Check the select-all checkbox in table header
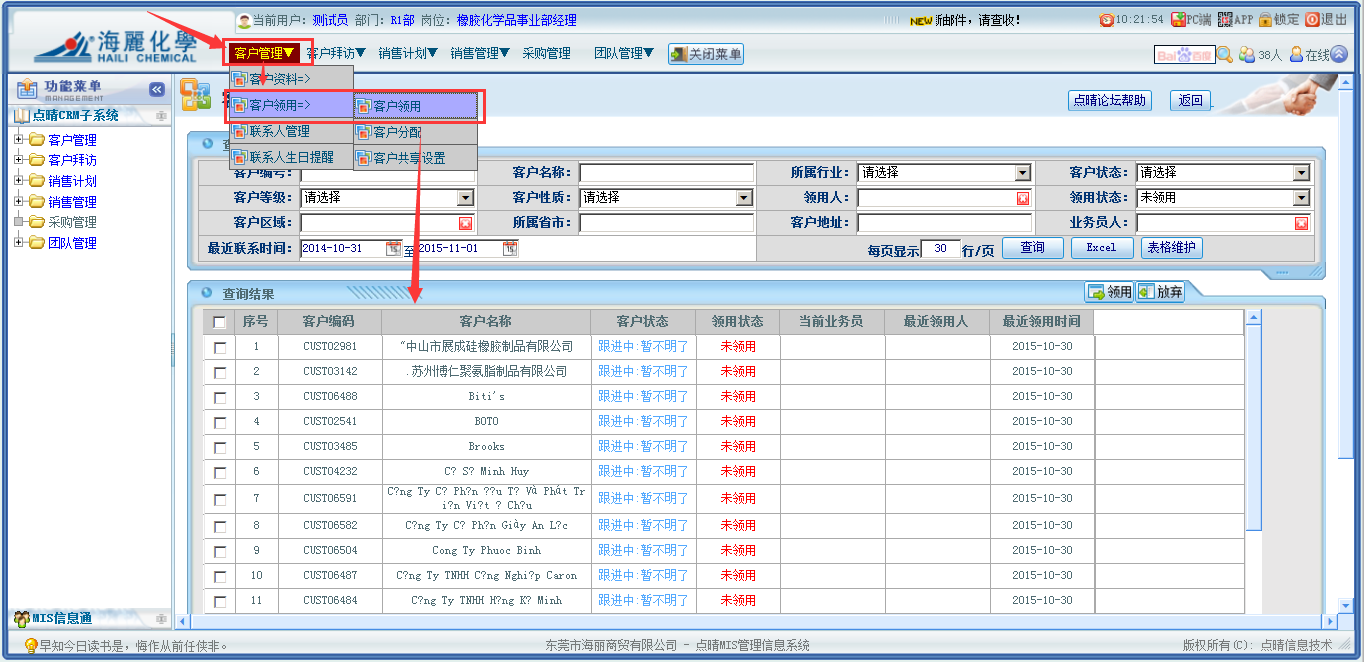 [220, 322]
